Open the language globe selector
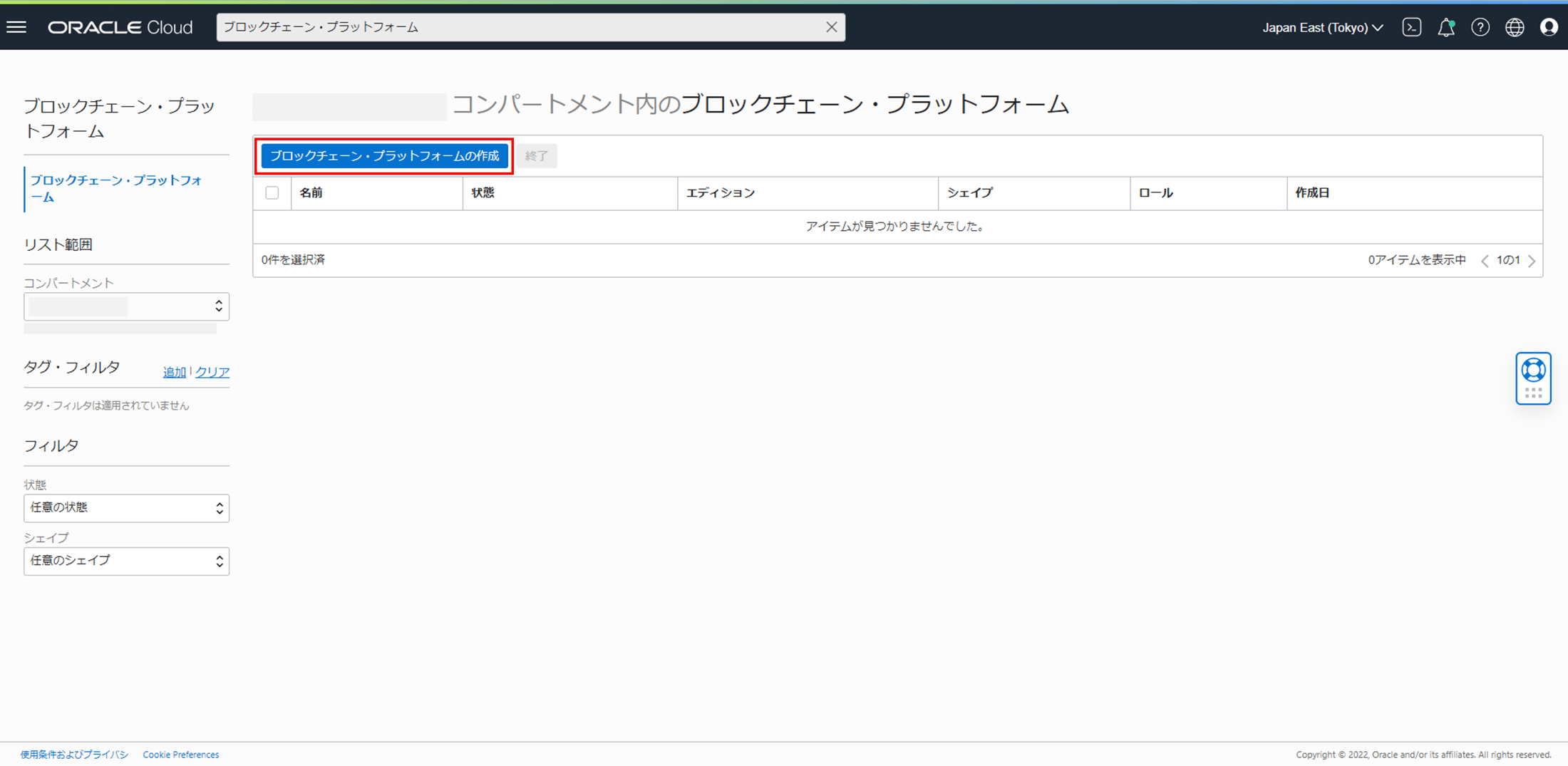Image resolution: width=1568 pixels, height=766 pixels. pos(1514,26)
